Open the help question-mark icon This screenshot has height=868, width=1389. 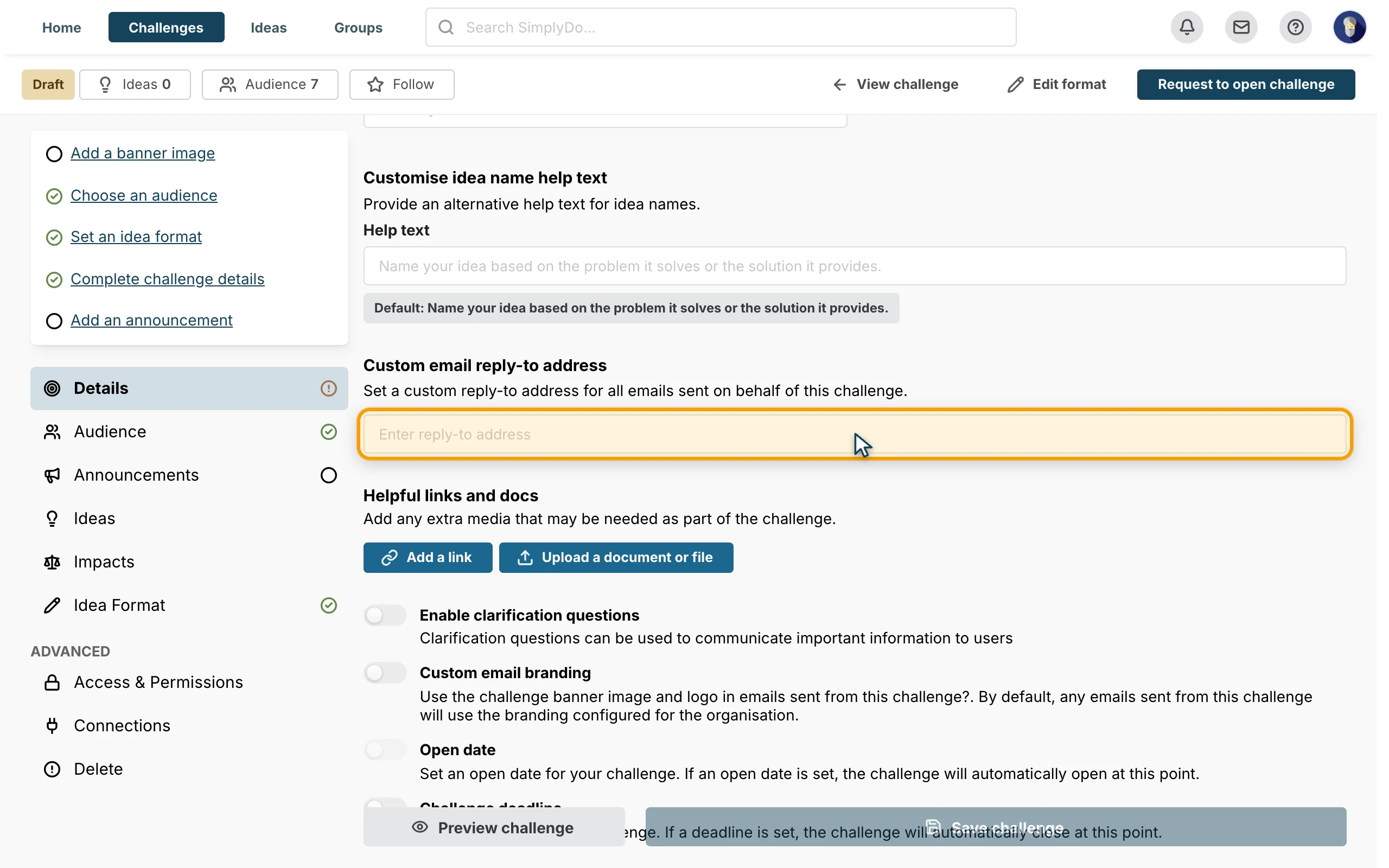coord(1295,27)
